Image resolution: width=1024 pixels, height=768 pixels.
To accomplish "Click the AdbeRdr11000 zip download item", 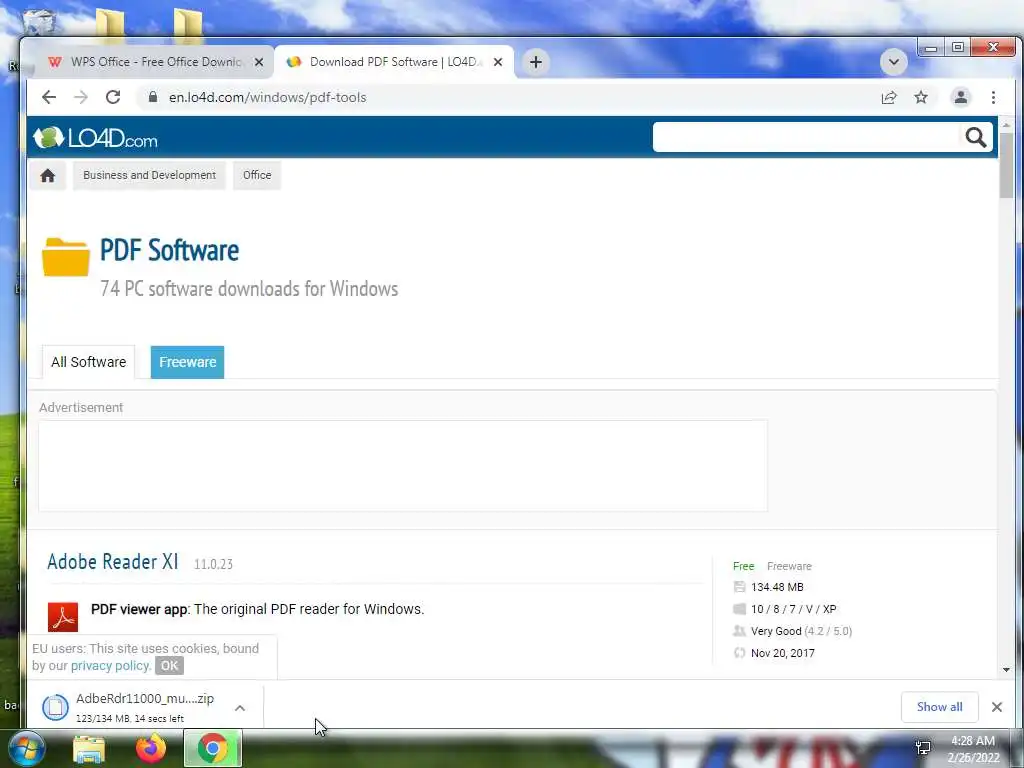I will tap(130, 707).
